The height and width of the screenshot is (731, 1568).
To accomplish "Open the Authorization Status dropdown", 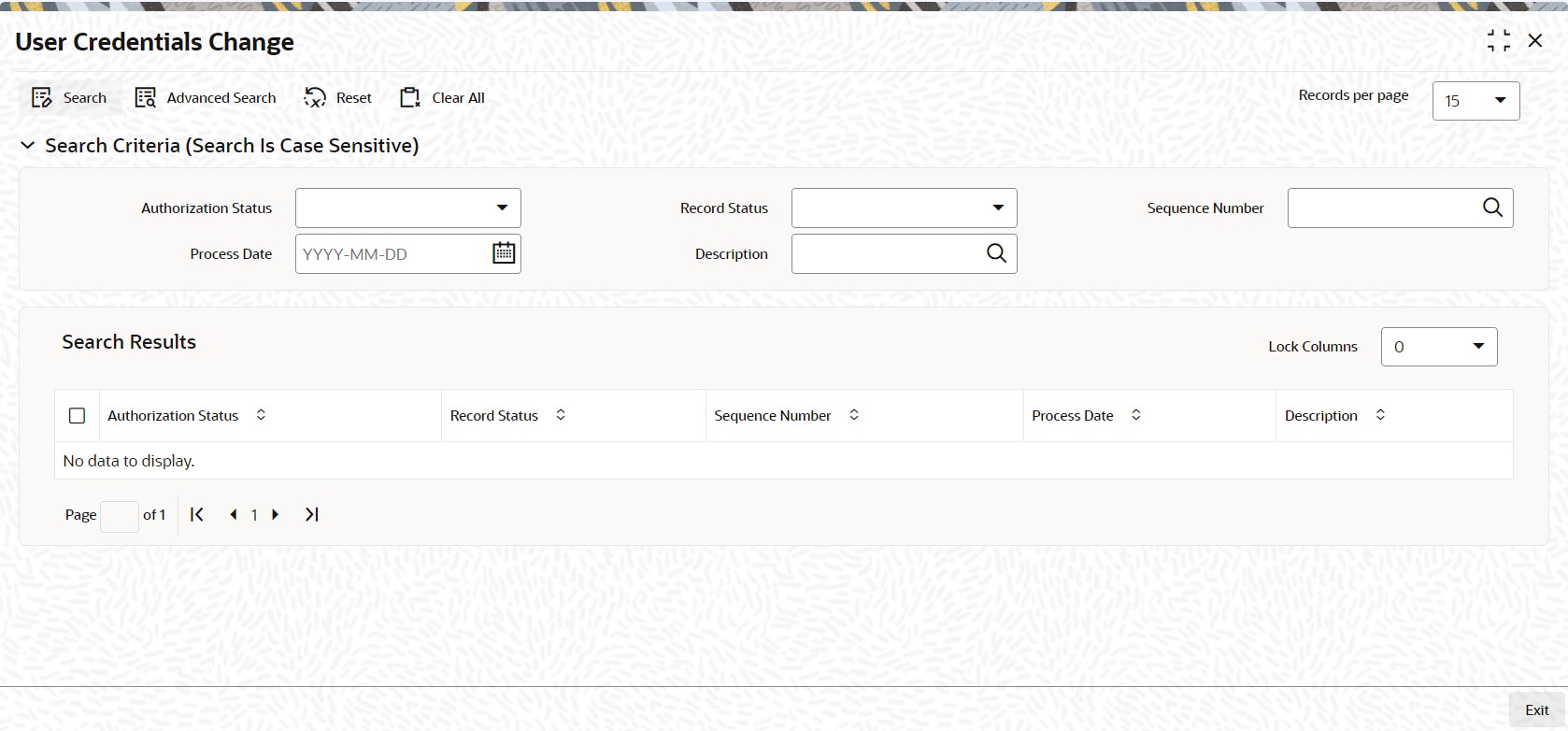I will pos(408,208).
